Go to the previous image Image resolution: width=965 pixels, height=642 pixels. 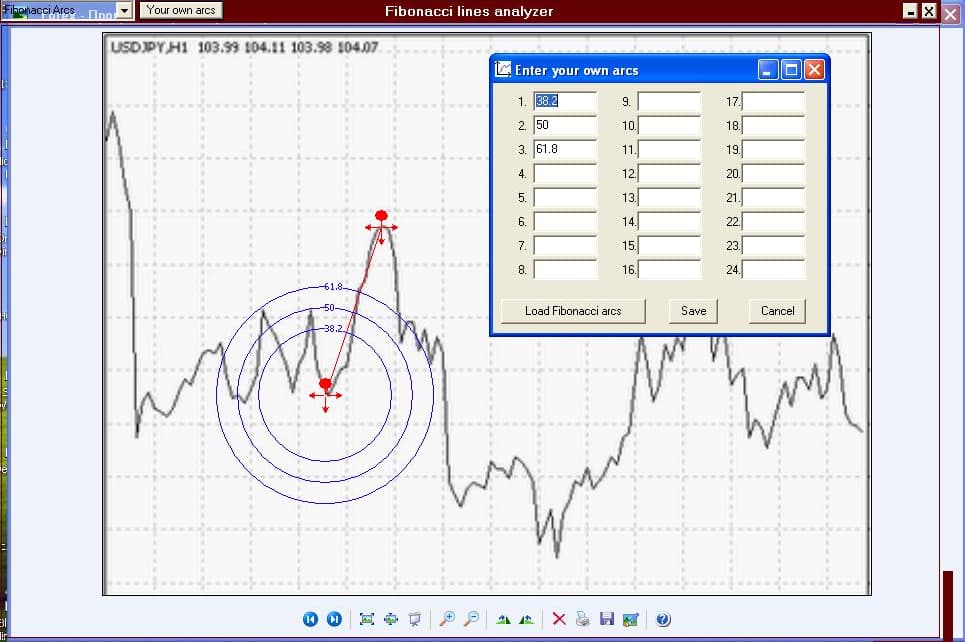[310, 619]
